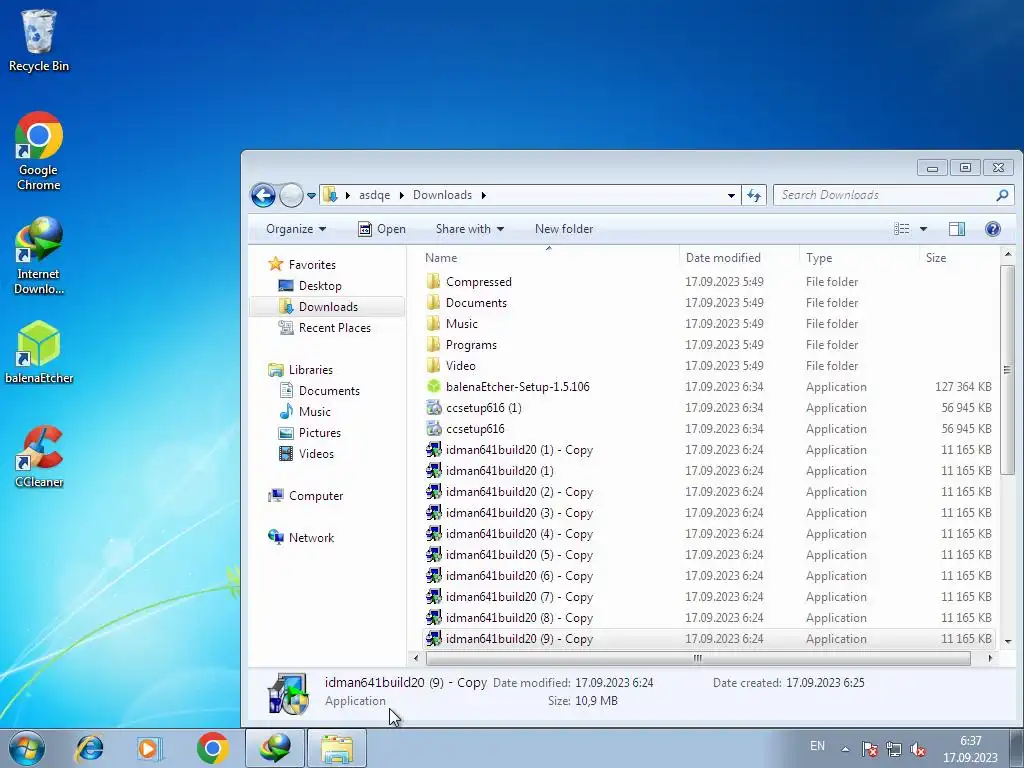Select the Programs folder row
This screenshot has width=1024, height=768.
(x=709, y=345)
